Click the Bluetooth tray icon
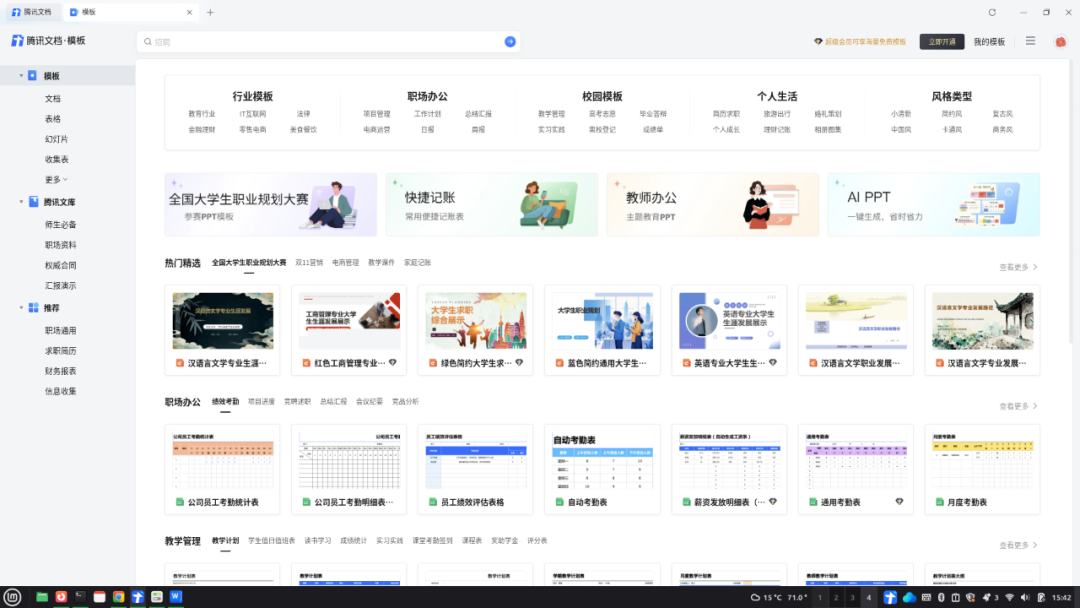The image size is (1080, 608). tap(941, 598)
